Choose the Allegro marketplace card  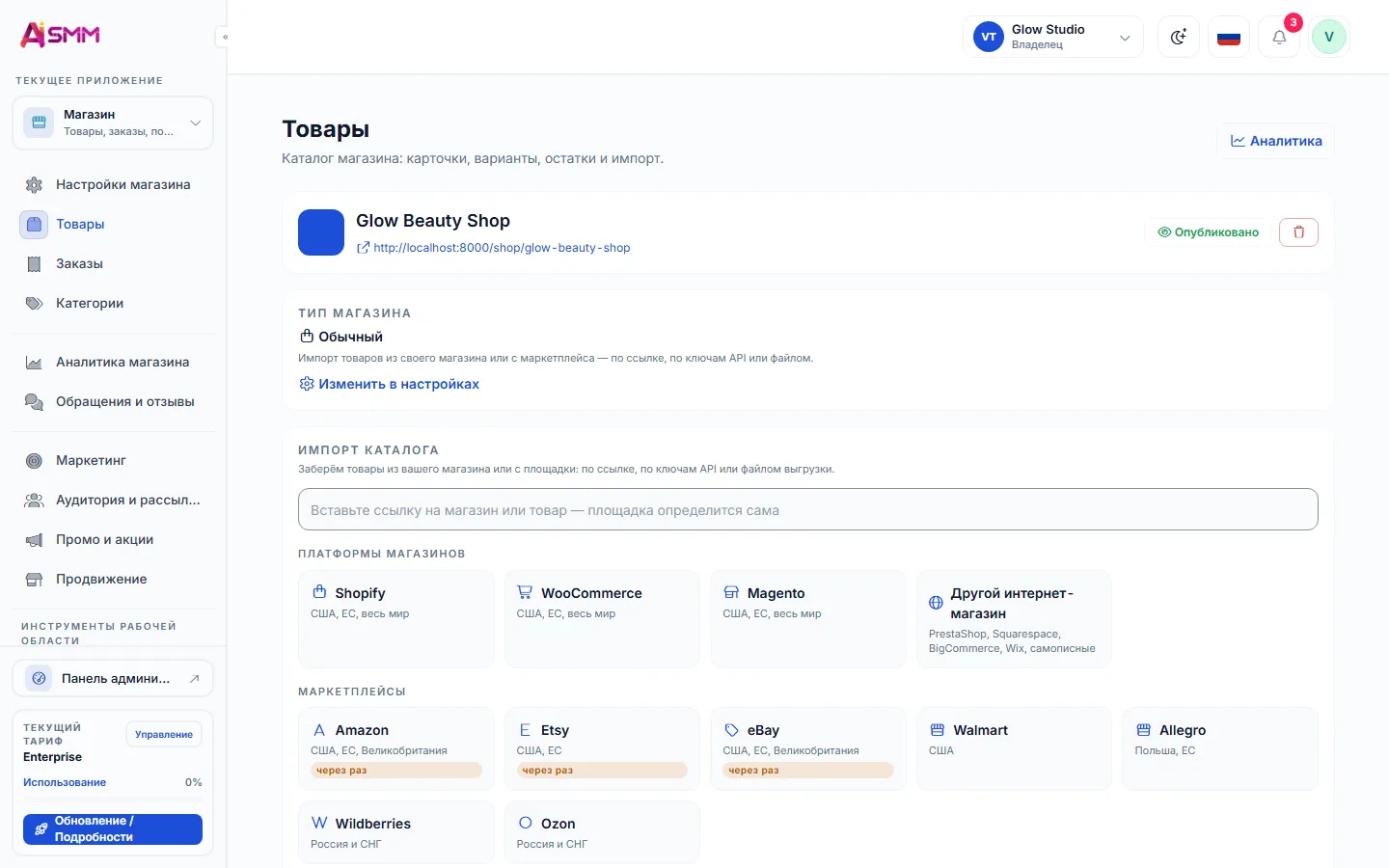[1220, 749]
